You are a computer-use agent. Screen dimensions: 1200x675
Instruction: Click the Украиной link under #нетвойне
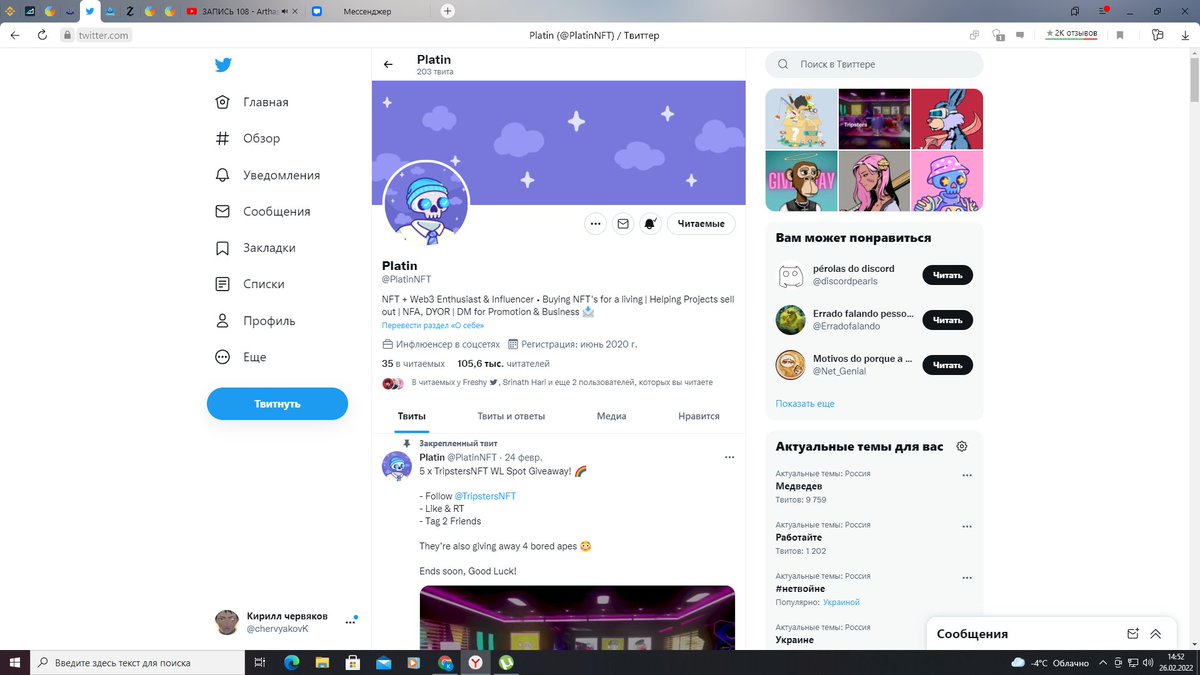[x=841, y=603]
